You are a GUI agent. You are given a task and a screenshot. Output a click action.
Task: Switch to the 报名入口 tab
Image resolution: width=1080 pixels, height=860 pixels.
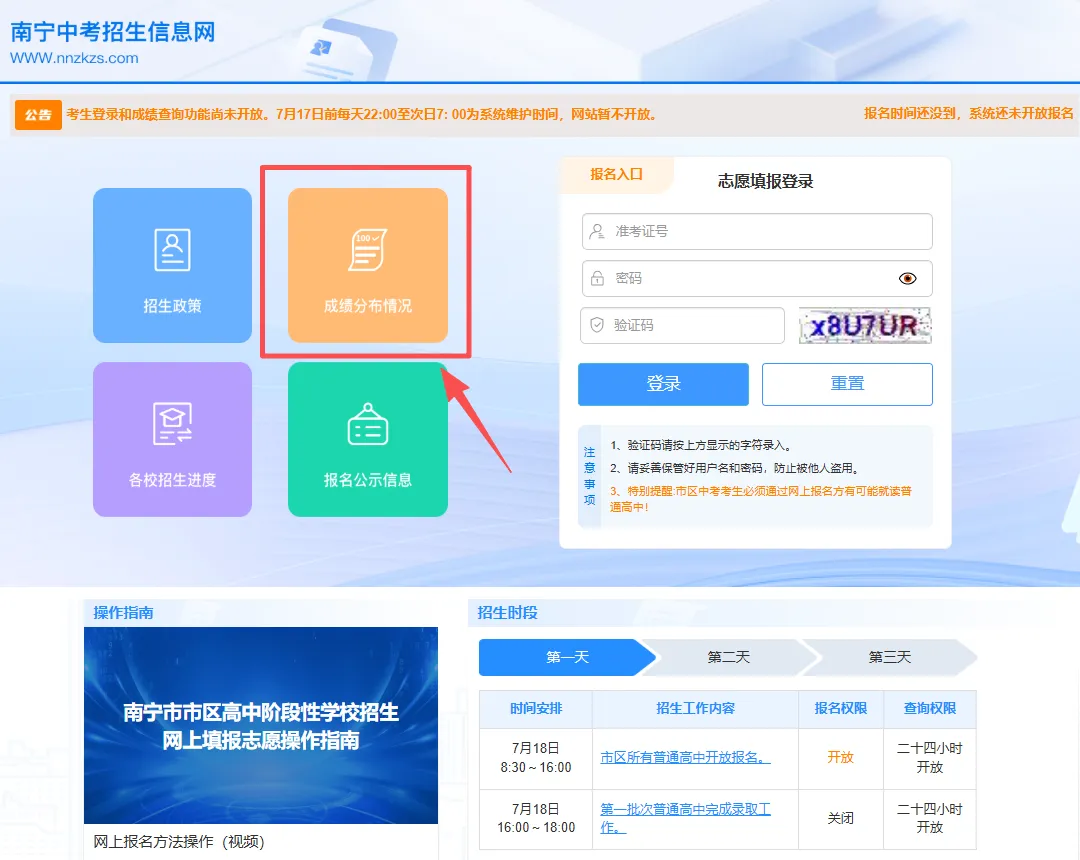616,175
